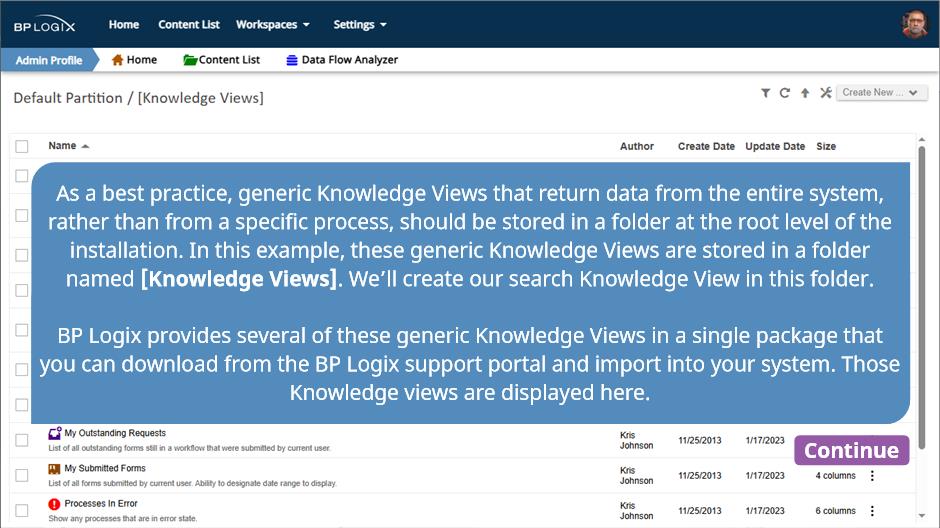The width and height of the screenshot is (940, 528).
Task: Click the filter funnel icon
Action: click(x=766, y=93)
